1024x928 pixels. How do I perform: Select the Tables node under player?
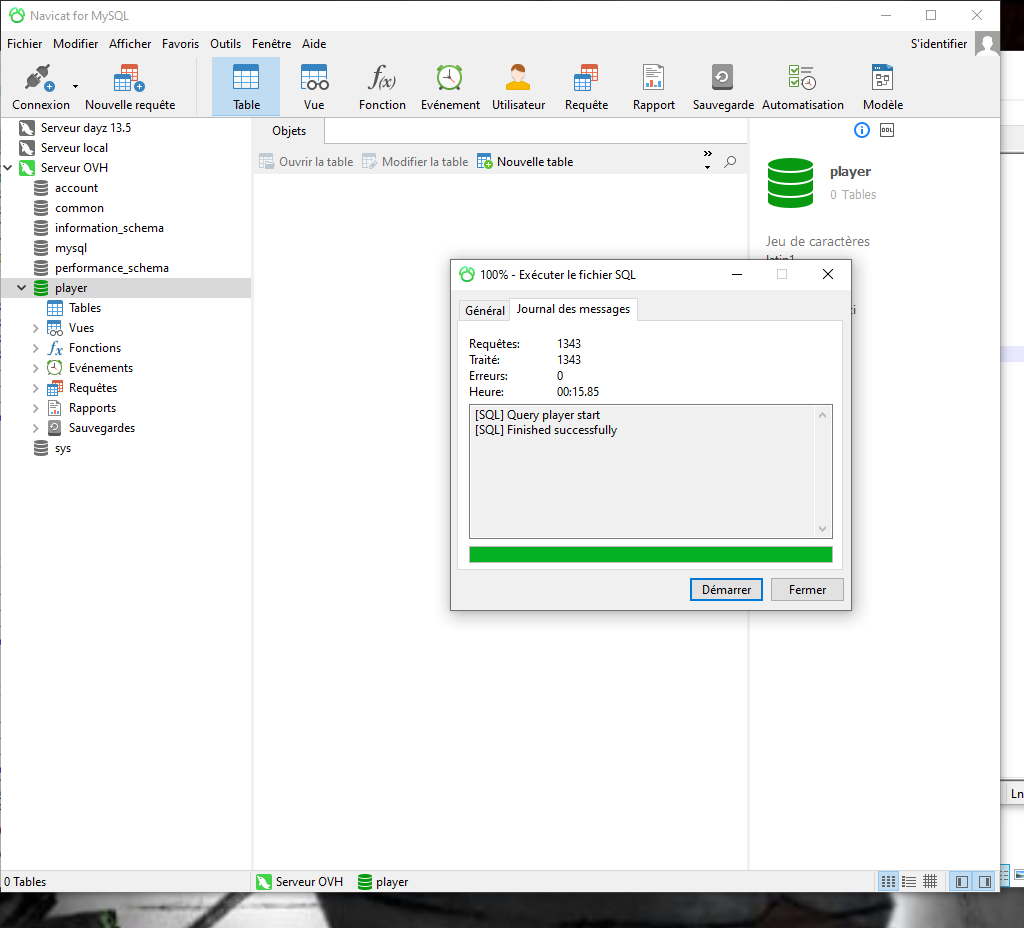click(x=85, y=308)
